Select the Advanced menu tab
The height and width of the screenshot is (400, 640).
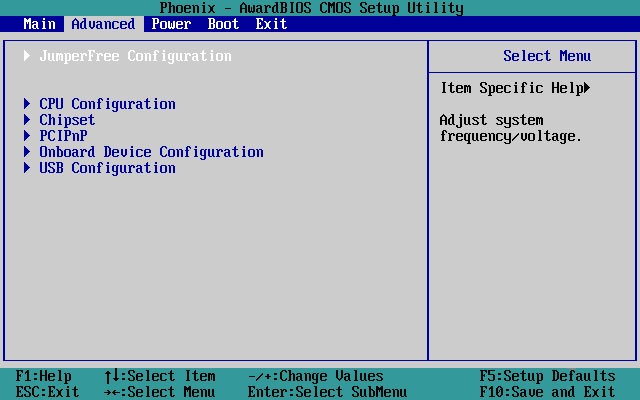tap(103, 24)
